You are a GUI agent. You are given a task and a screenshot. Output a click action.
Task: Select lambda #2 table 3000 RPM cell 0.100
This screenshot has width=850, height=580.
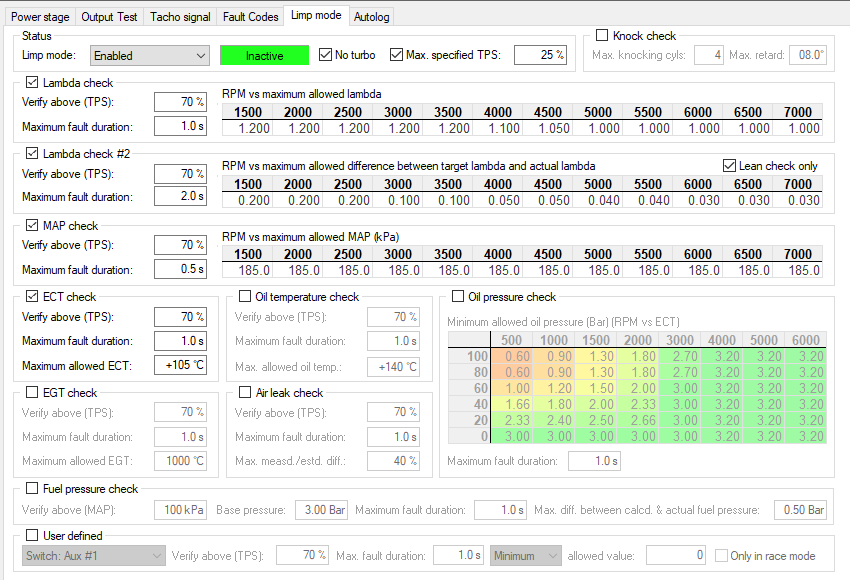point(397,200)
